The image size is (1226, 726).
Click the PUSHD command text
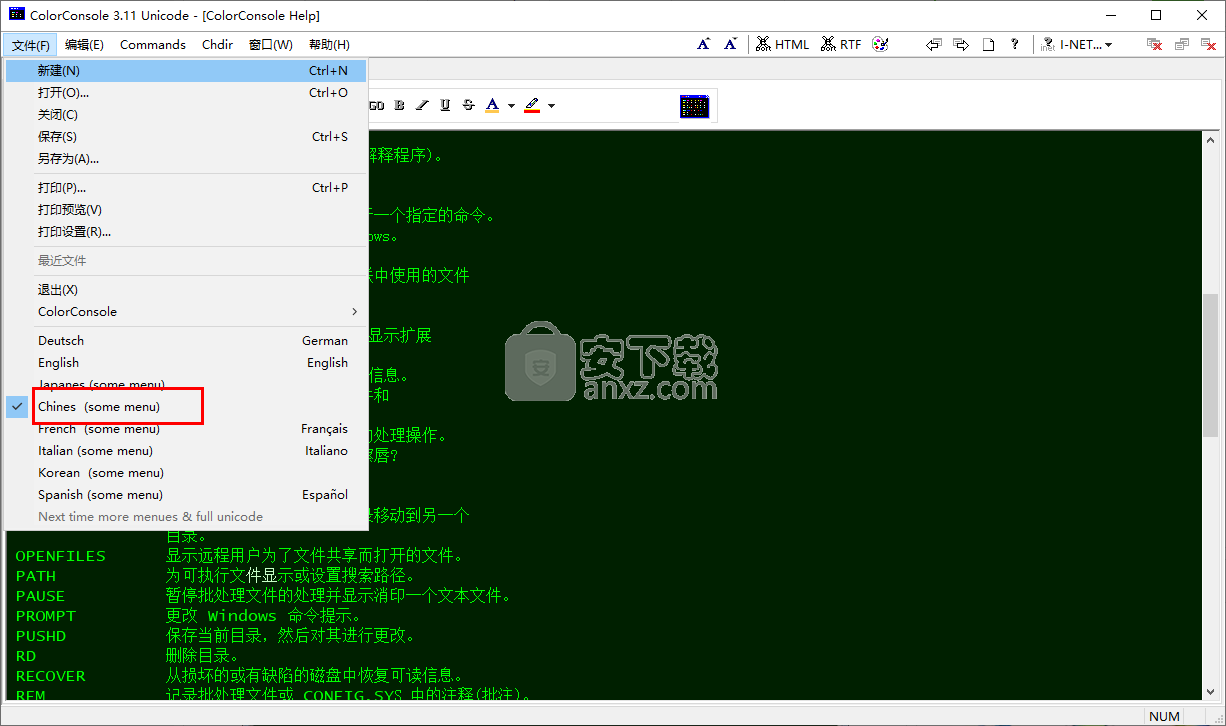coord(41,636)
